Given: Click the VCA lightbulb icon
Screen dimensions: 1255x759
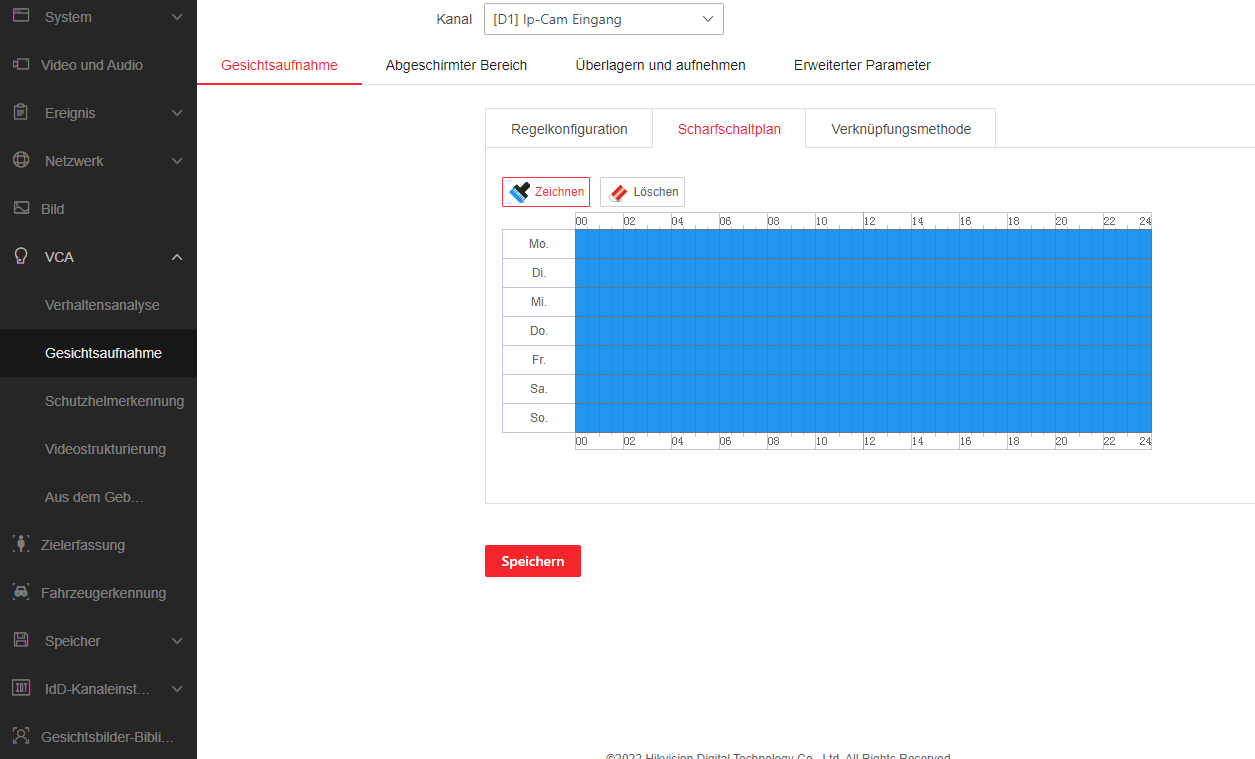Looking at the screenshot, I should [21, 257].
